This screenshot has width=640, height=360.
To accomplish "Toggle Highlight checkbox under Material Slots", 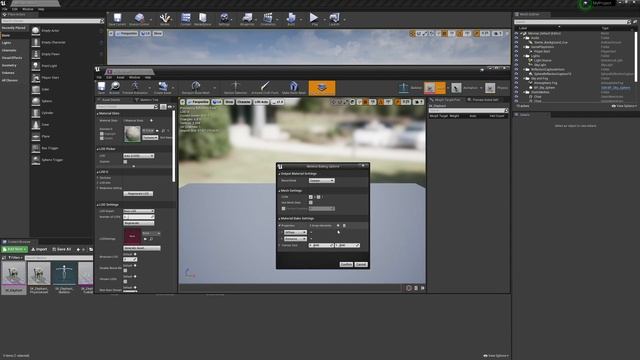I will [102, 133].
